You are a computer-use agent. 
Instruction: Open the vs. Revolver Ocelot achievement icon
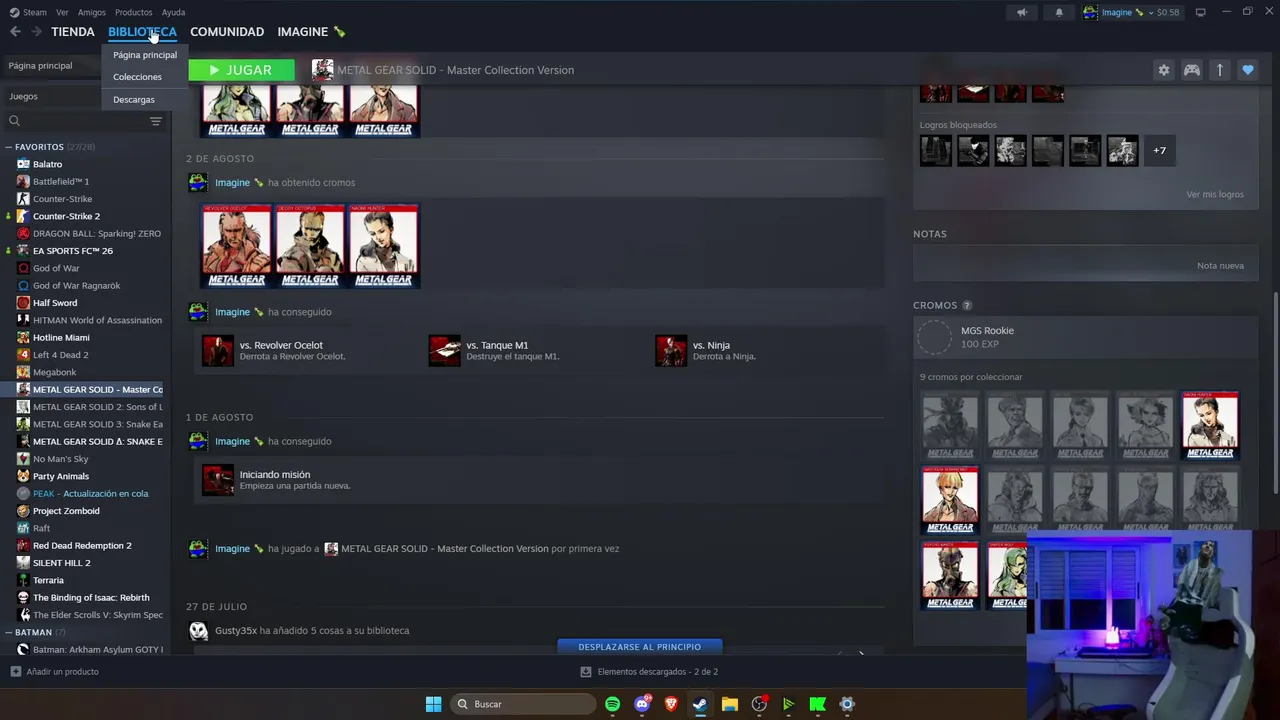pyautogui.click(x=218, y=350)
